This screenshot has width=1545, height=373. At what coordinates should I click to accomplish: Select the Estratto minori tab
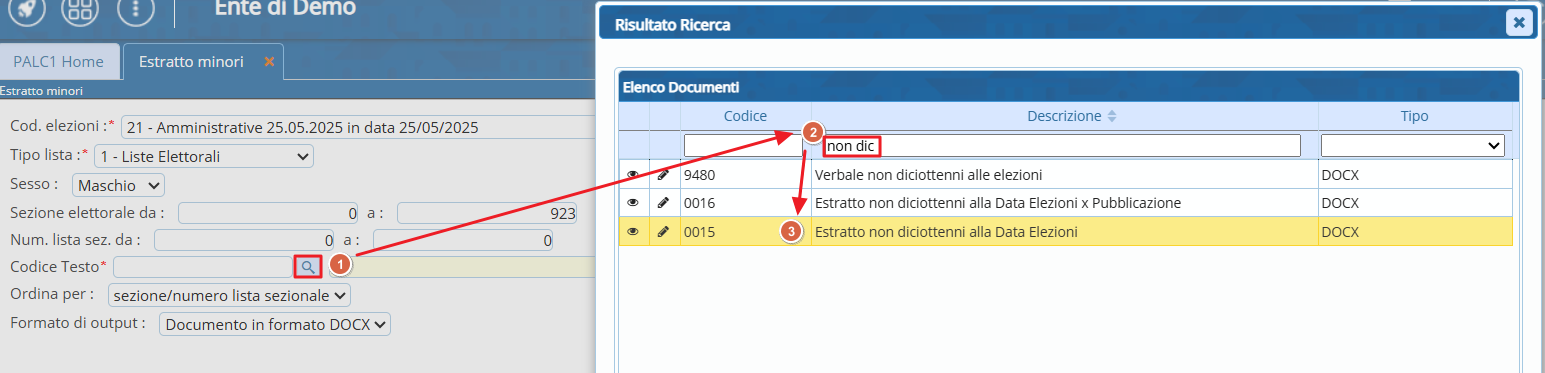point(191,62)
